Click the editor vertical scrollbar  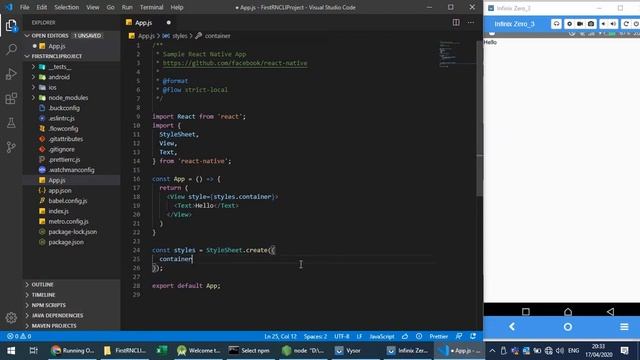(480, 118)
